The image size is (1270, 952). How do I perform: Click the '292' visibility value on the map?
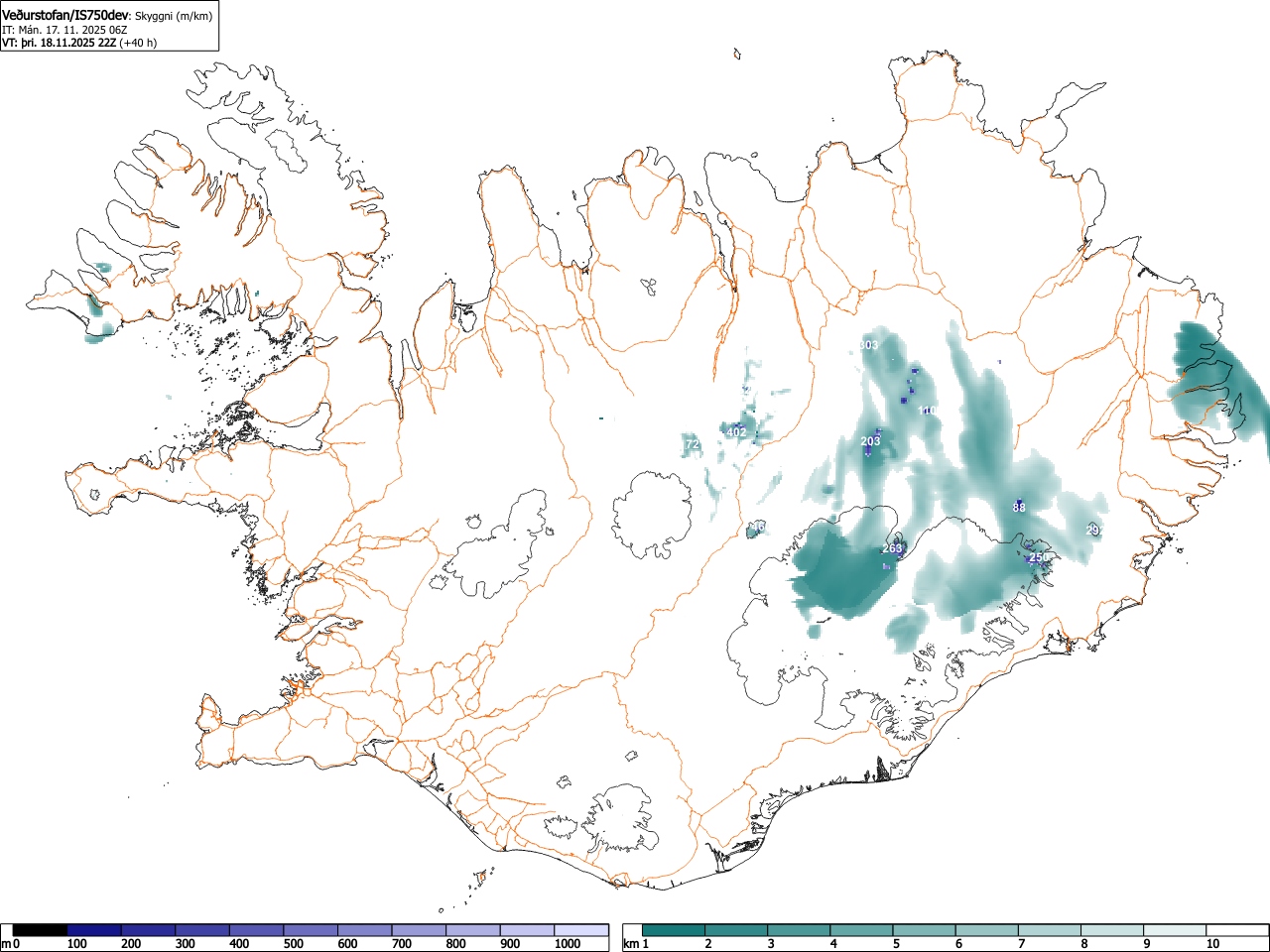[1095, 530]
